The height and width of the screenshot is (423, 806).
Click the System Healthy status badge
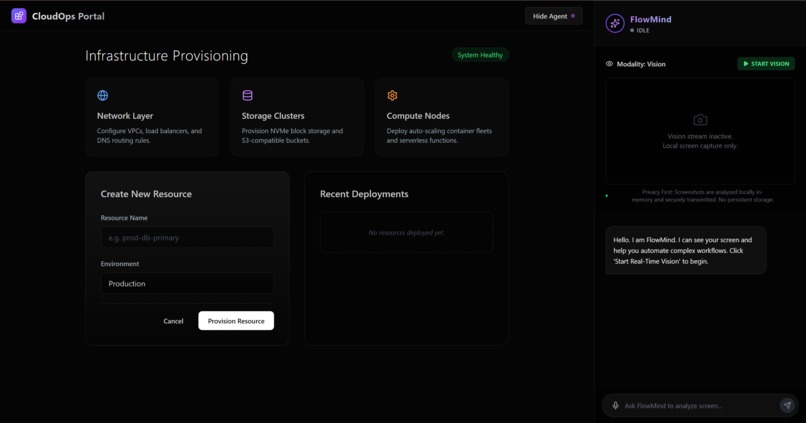point(480,55)
